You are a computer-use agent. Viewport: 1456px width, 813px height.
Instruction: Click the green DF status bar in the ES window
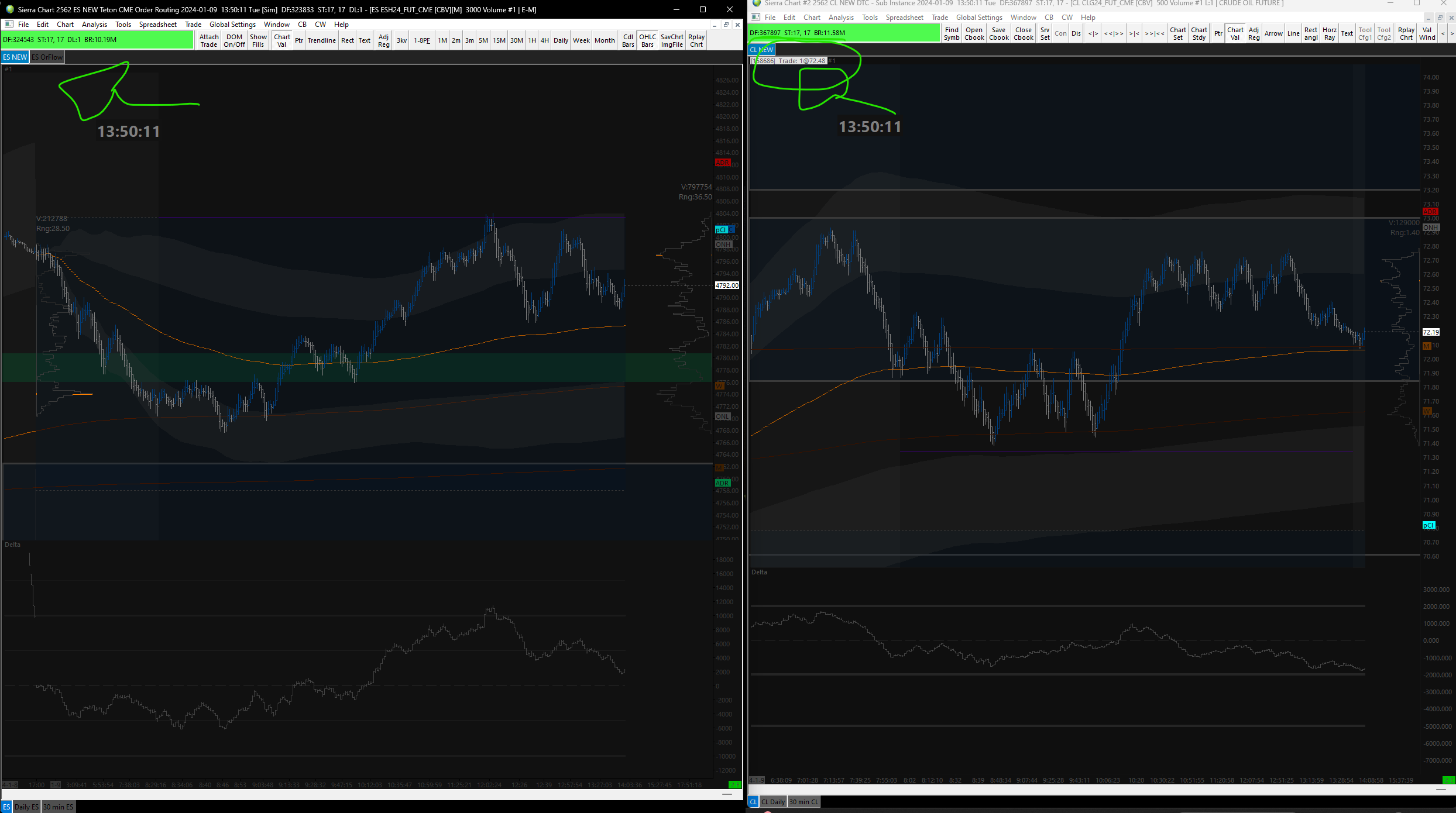[x=97, y=40]
